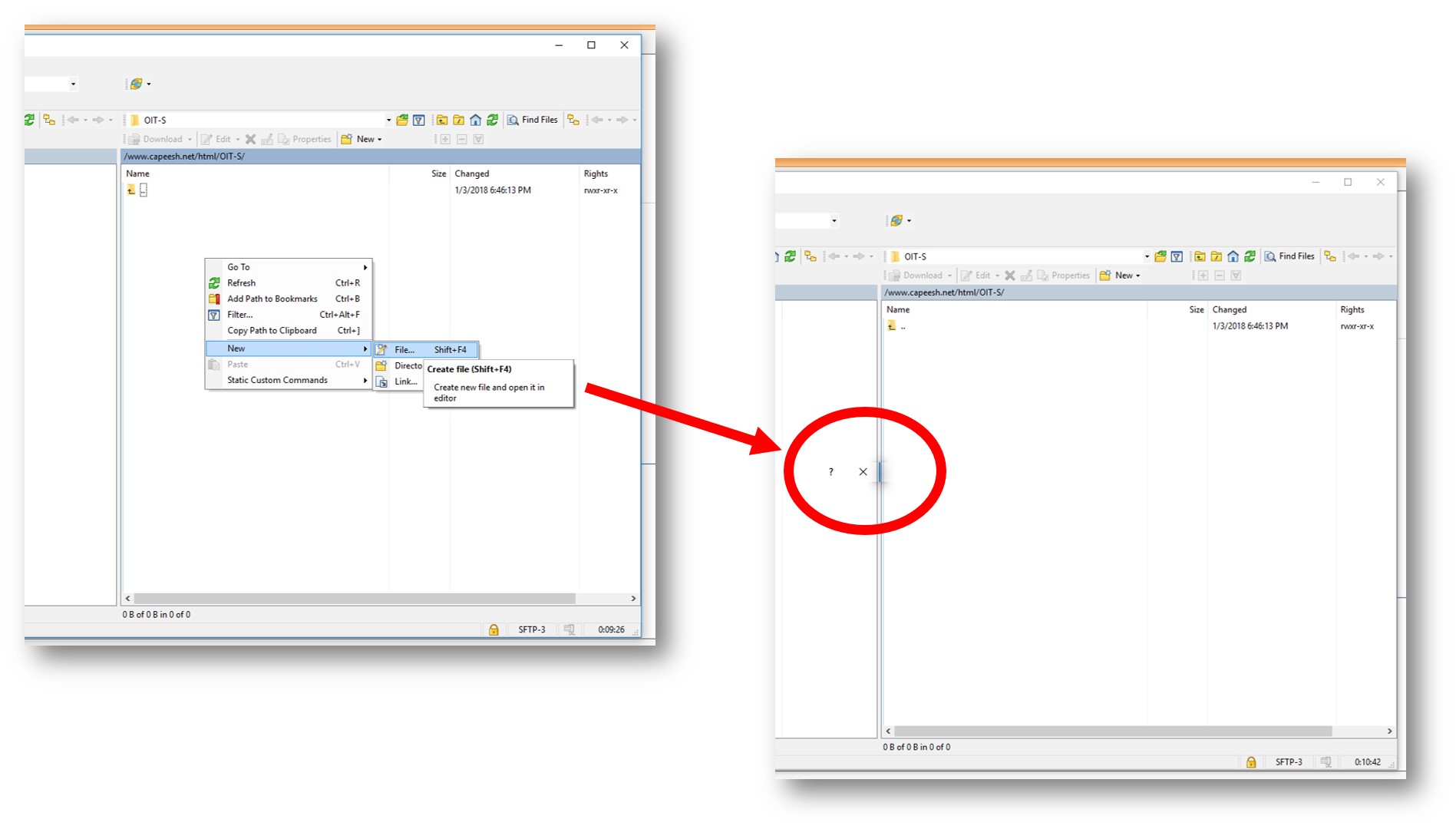Open the globe session dropdown in right window
The image size is (1456, 829).
point(900,221)
